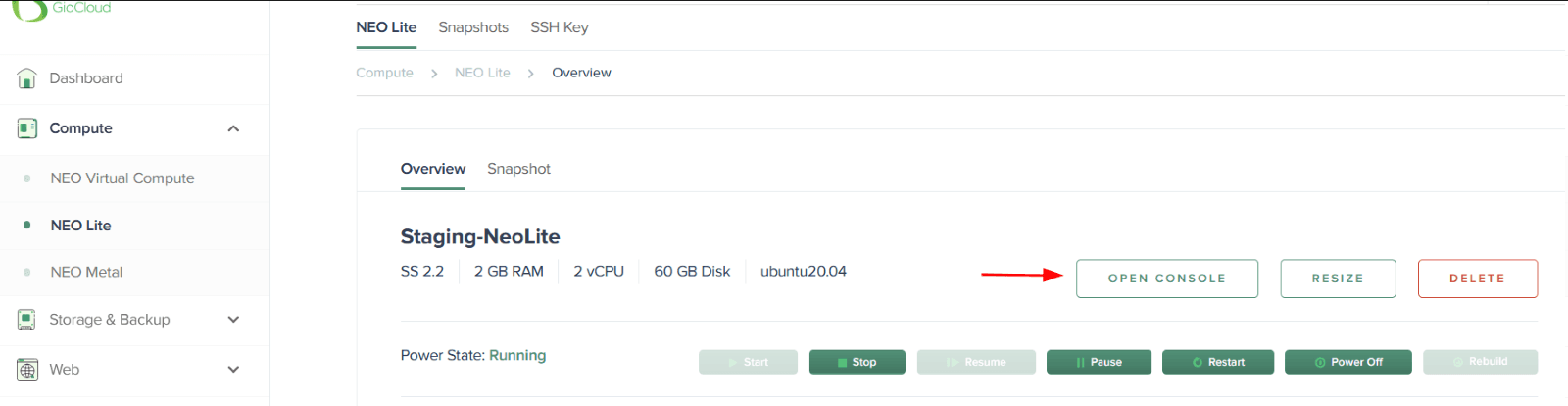
Task: Restart the Staging-NeoLite instance
Action: click(1217, 362)
